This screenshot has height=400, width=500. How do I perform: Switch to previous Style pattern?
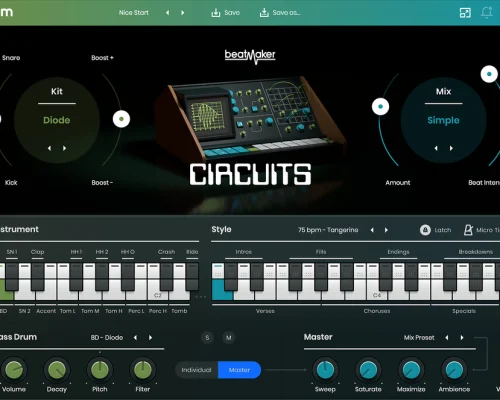pos(372,230)
